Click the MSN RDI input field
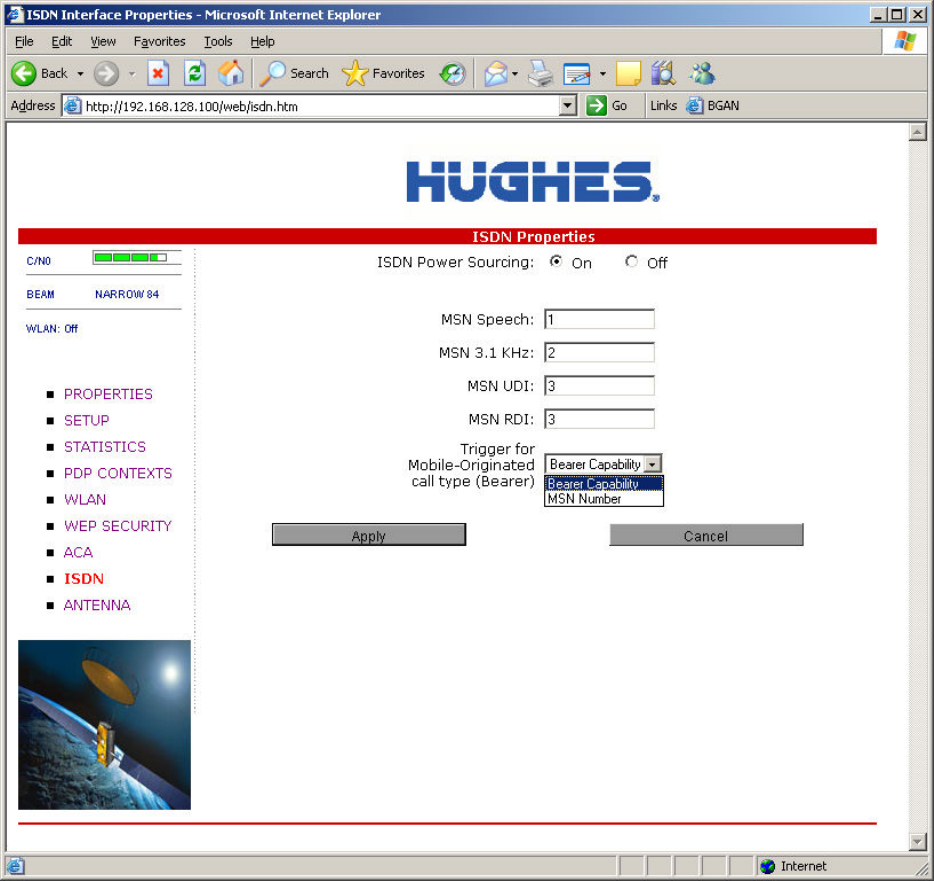934x881 pixels. pos(599,419)
